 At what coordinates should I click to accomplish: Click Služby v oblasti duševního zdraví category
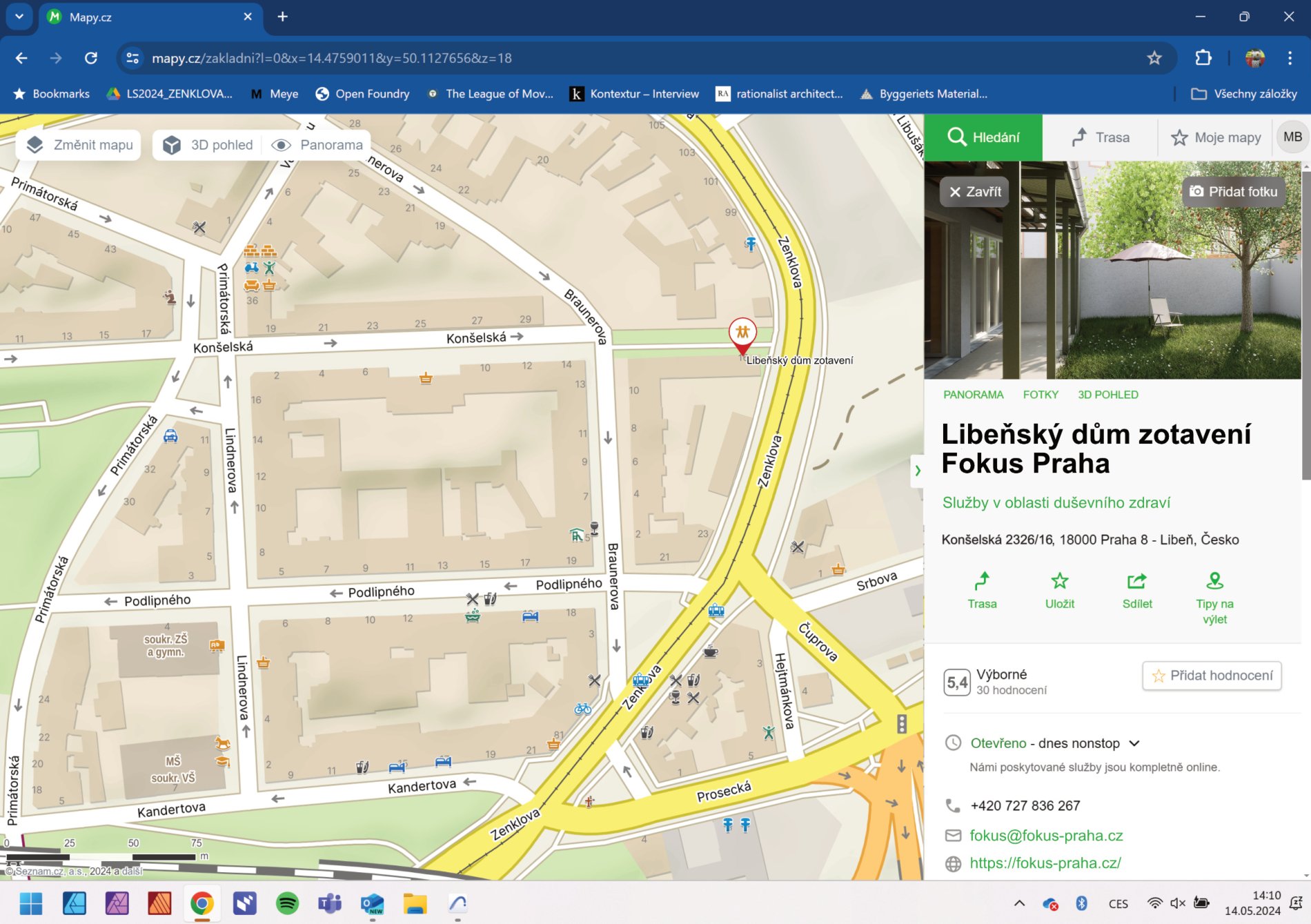(1056, 503)
